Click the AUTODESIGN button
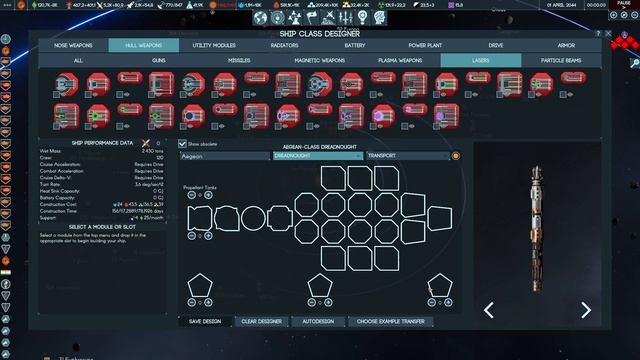The width and height of the screenshot is (640, 360). (318, 322)
